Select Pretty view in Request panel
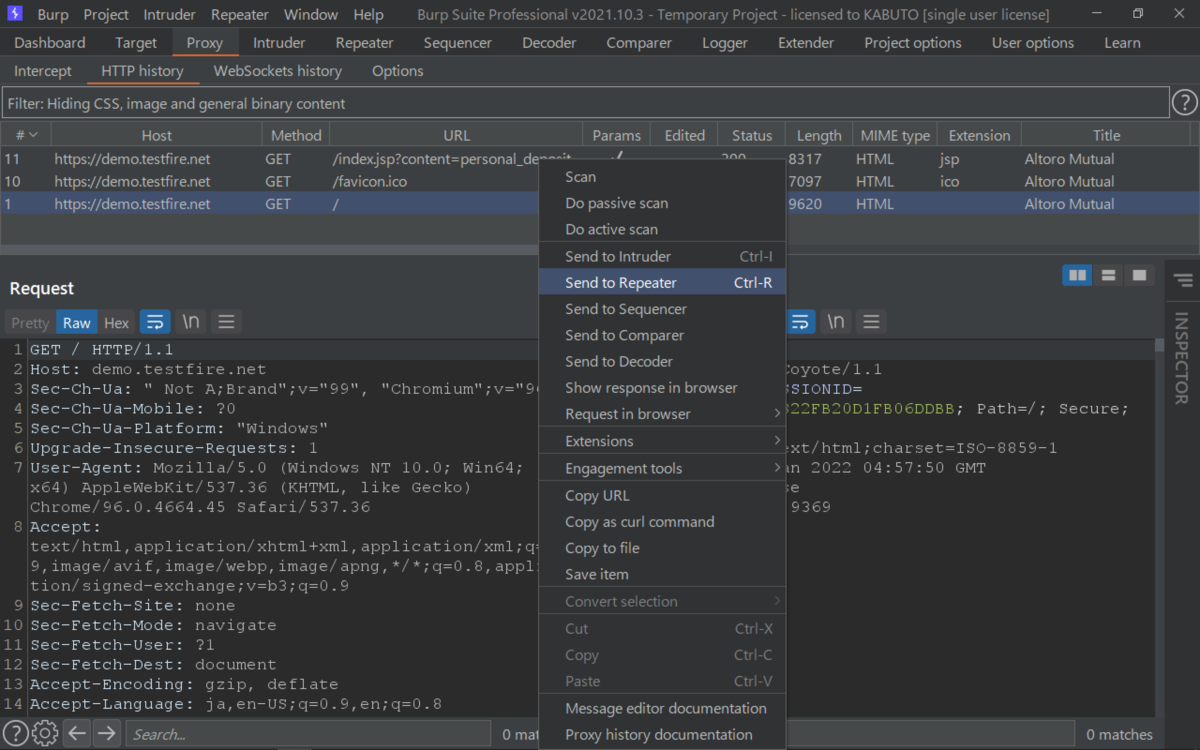Image resolution: width=1200 pixels, height=750 pixels. [30, 322]
